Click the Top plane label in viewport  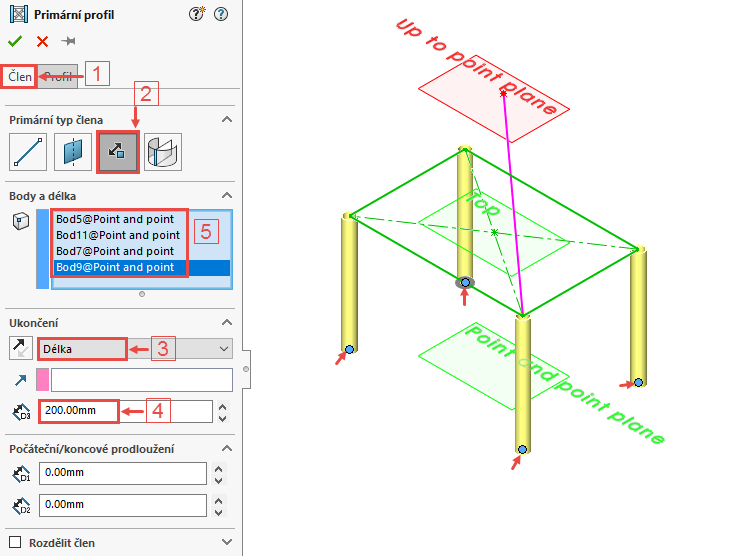pyautogui.click(x=482, y=202)
